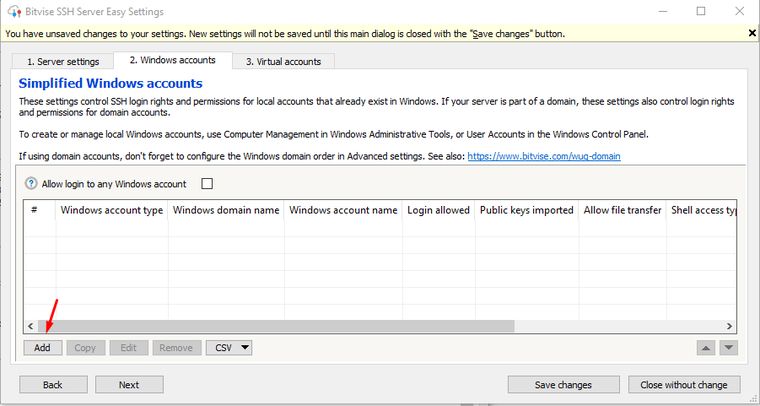Click the Windows account name column header
The image size is (760, 406).
[343, 210]
